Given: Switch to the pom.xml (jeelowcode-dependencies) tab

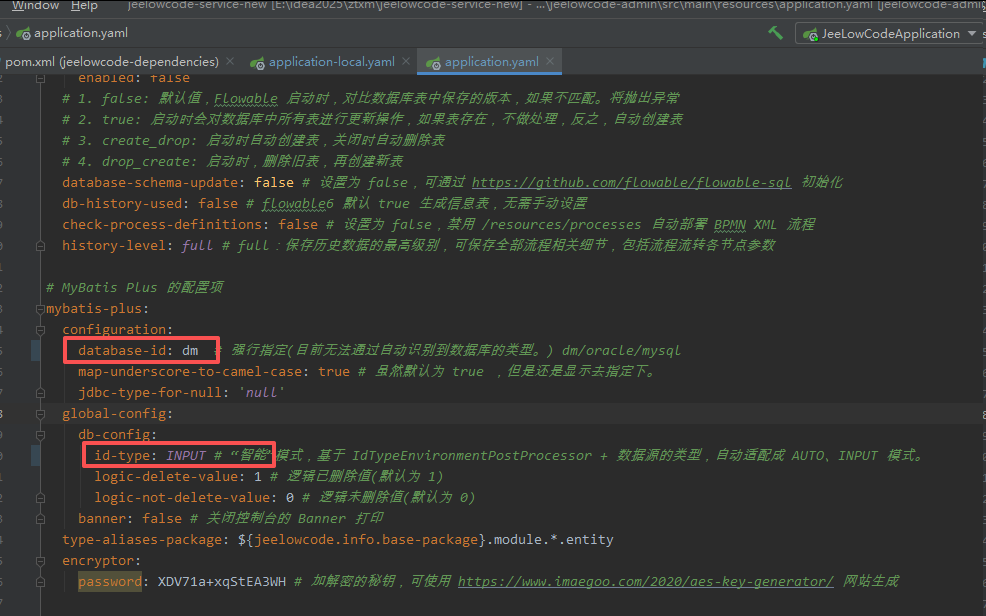Looking at the screenshot, I should tap(111, 62).
